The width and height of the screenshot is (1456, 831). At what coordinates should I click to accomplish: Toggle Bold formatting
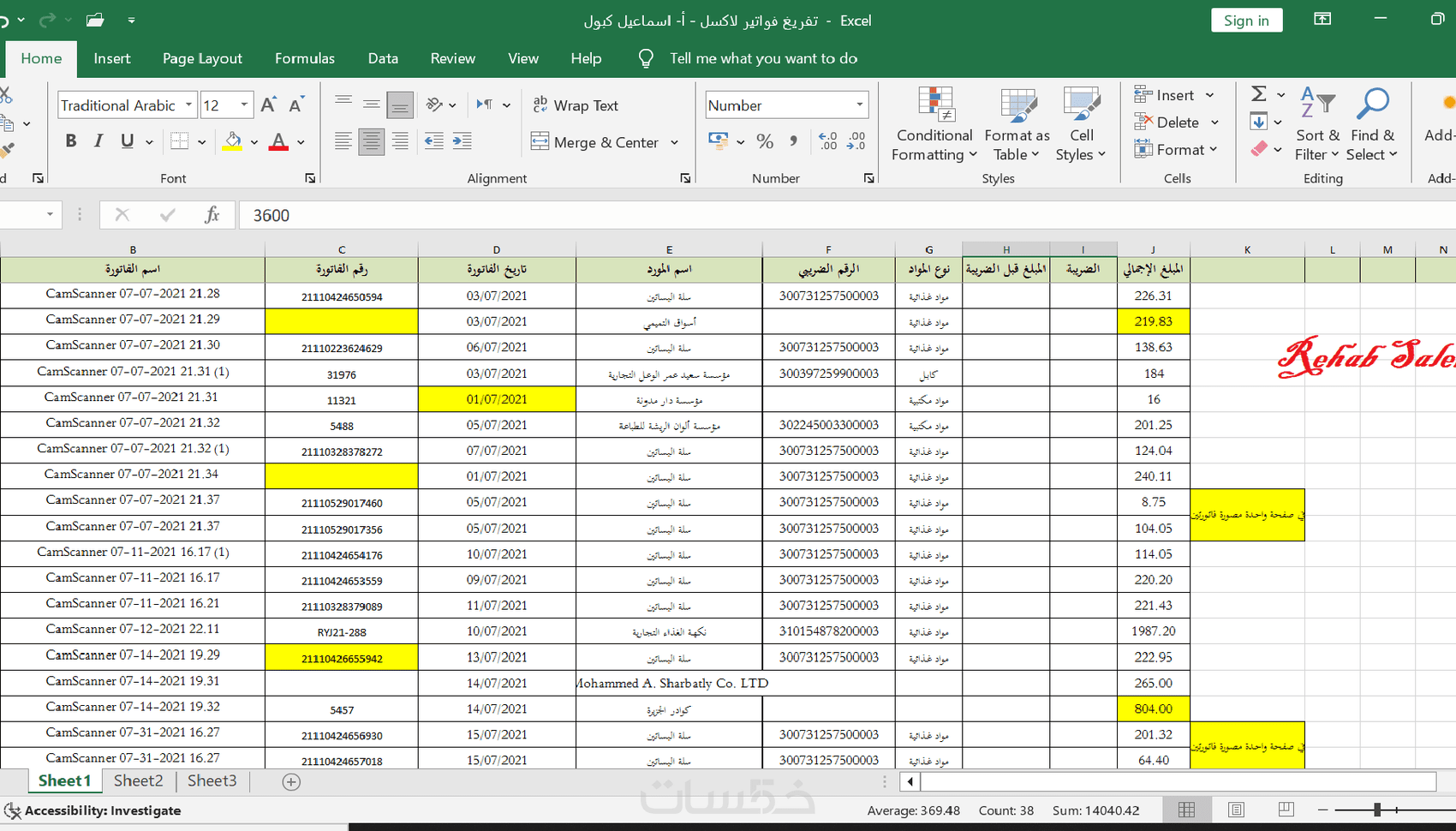[x=71, y=141]
